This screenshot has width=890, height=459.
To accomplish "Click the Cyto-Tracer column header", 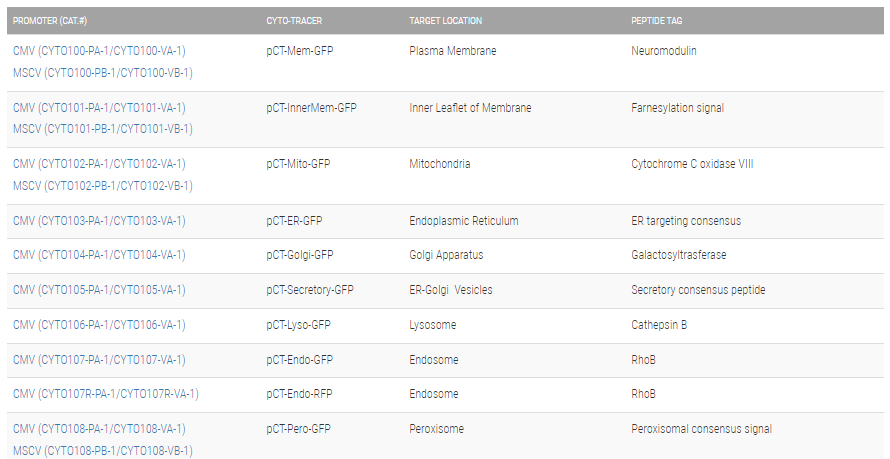I will [x=294, y=21].
